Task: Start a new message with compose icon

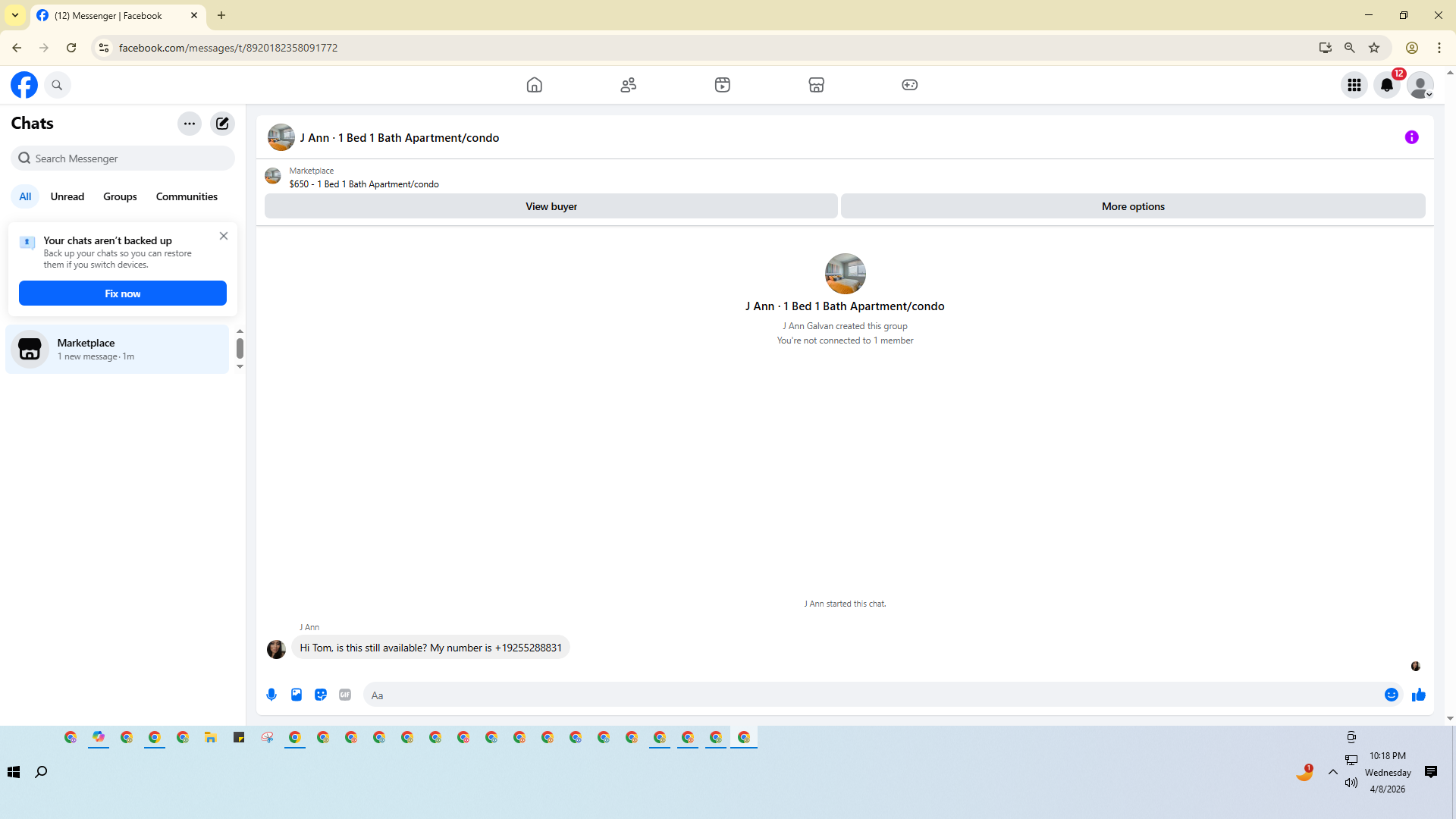Action: [222, 123]
